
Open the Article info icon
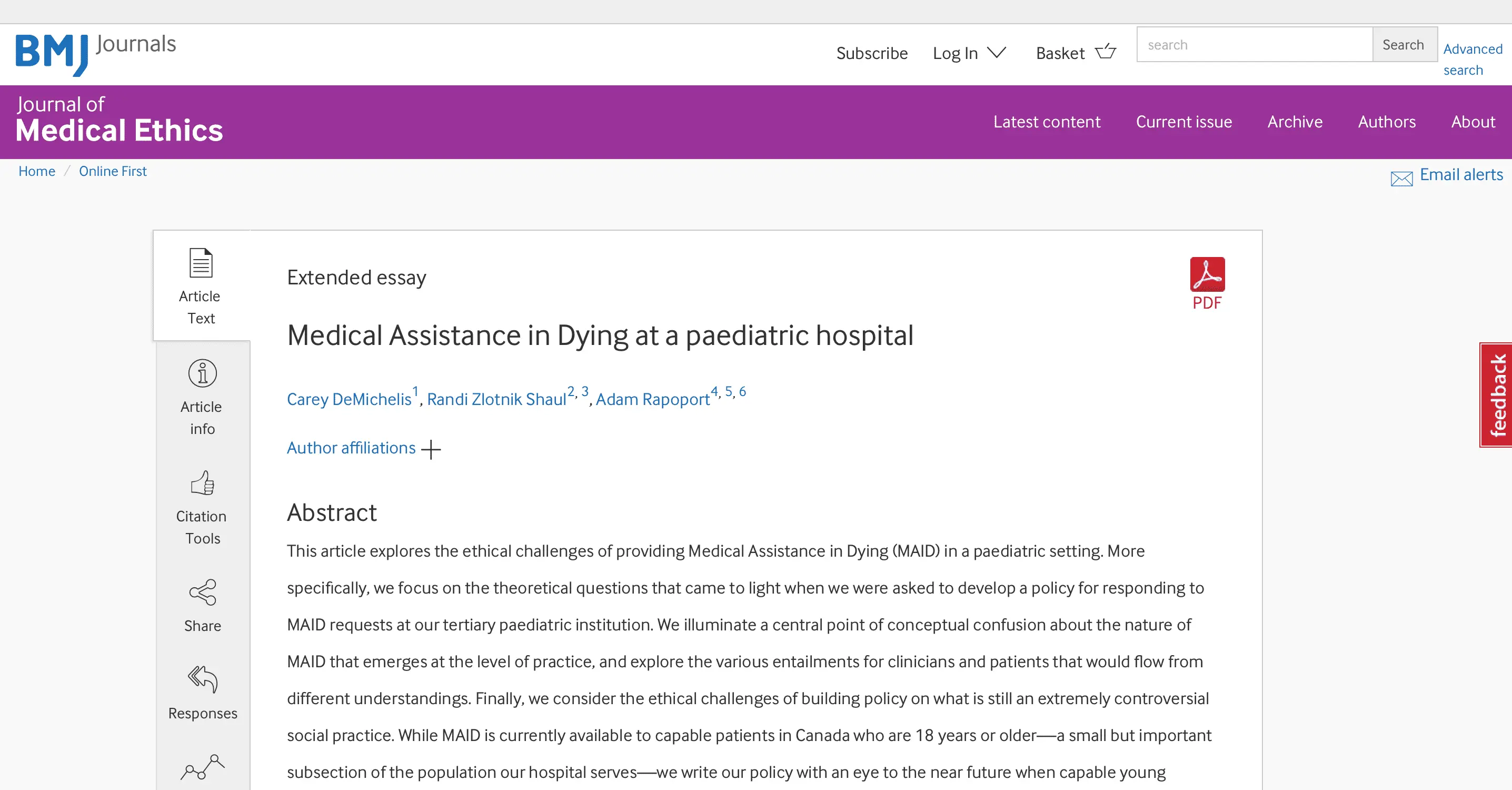point(203,373)
